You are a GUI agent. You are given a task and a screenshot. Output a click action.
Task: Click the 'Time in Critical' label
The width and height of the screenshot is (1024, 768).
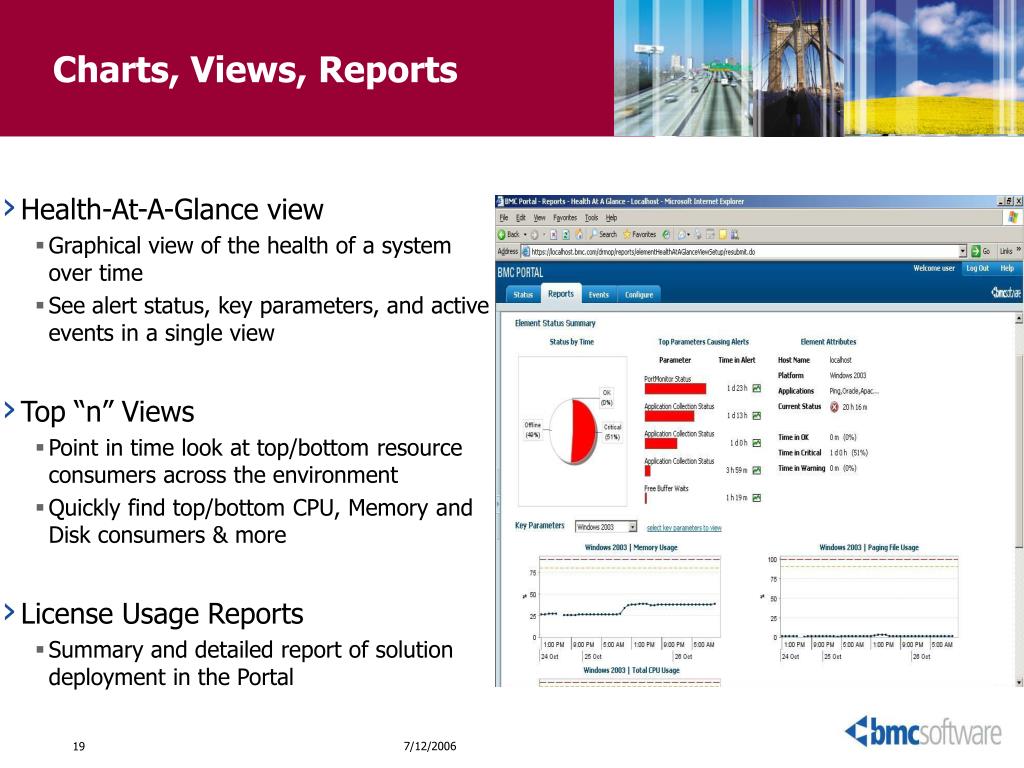pos(799,453)
